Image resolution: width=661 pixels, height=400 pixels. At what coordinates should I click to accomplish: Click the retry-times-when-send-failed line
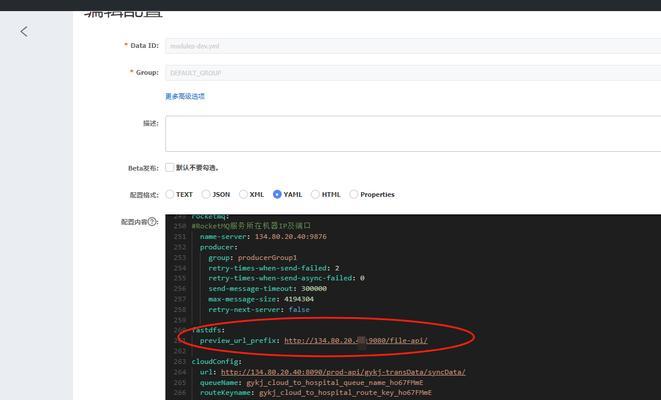[x=274, y=268]
